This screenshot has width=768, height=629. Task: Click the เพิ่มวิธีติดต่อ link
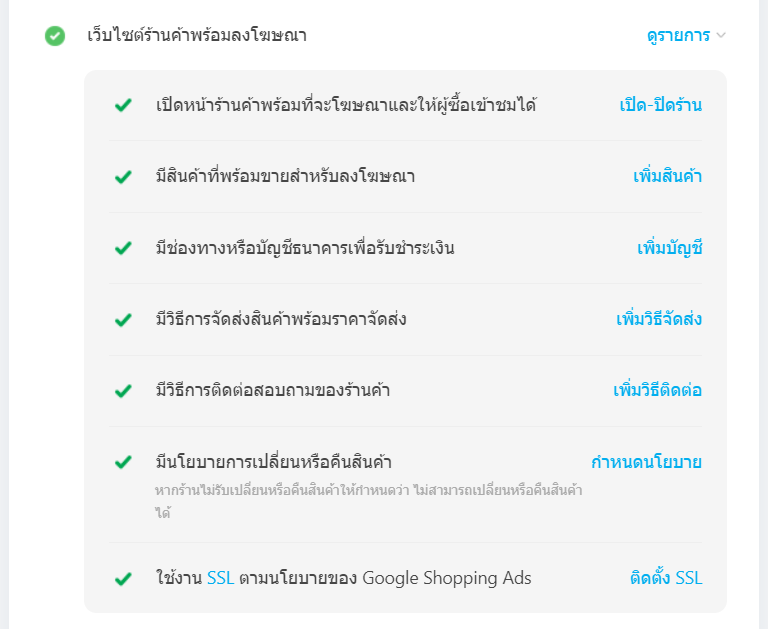(657, 391)
